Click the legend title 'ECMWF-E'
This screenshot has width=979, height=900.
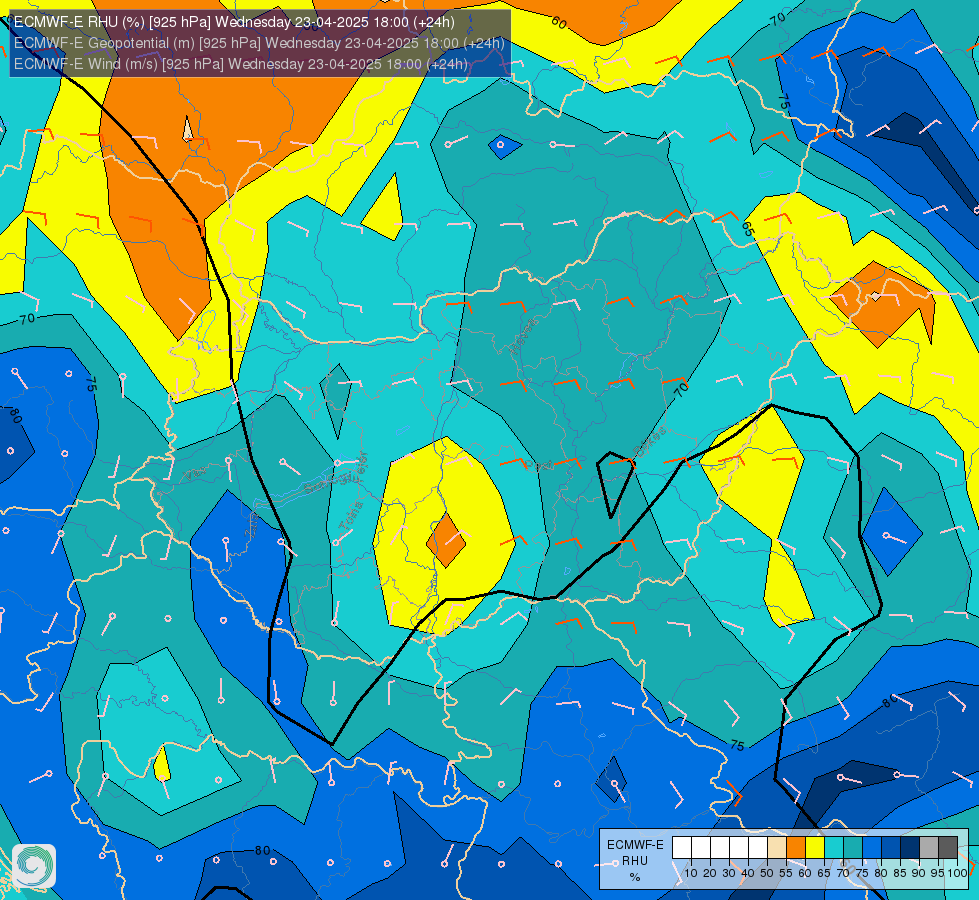coord(635,845)
